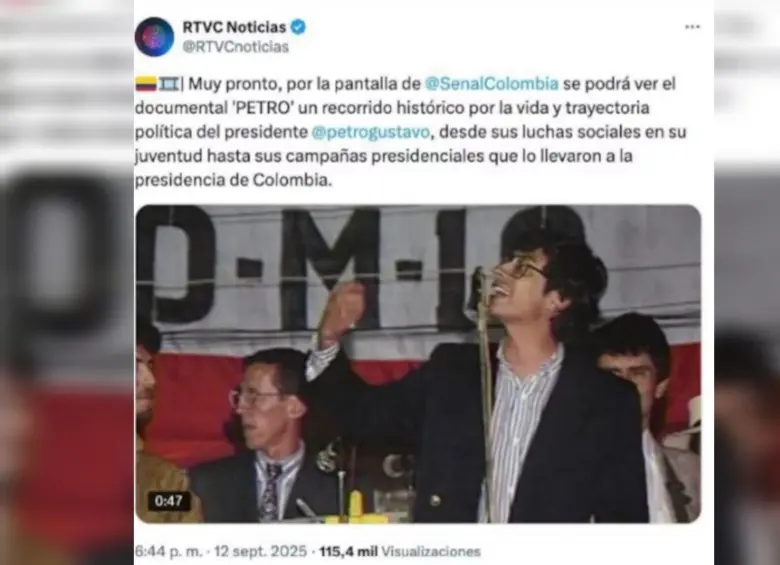
Task: Click the word 'PETRO' in tweet text
Action: [x=262, y=108]
